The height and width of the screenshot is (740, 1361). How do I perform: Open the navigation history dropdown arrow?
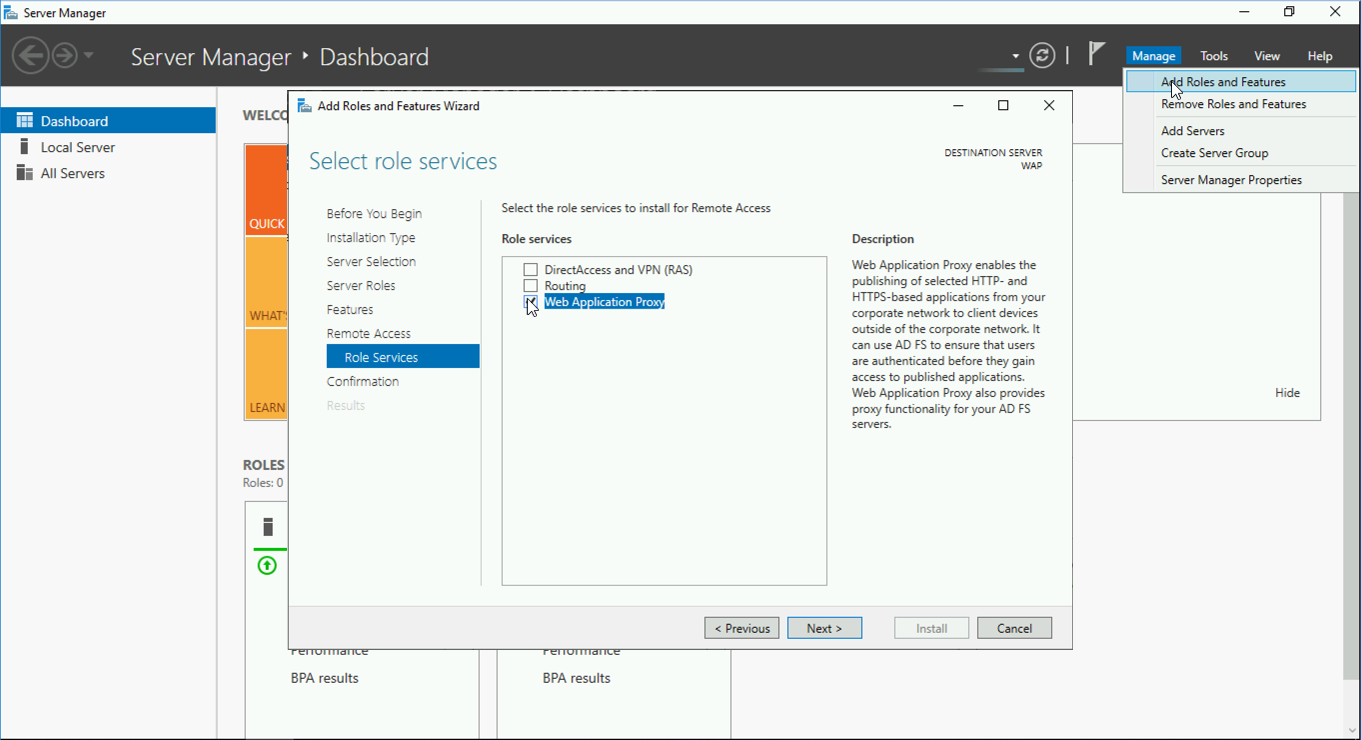tap(88, 55)
